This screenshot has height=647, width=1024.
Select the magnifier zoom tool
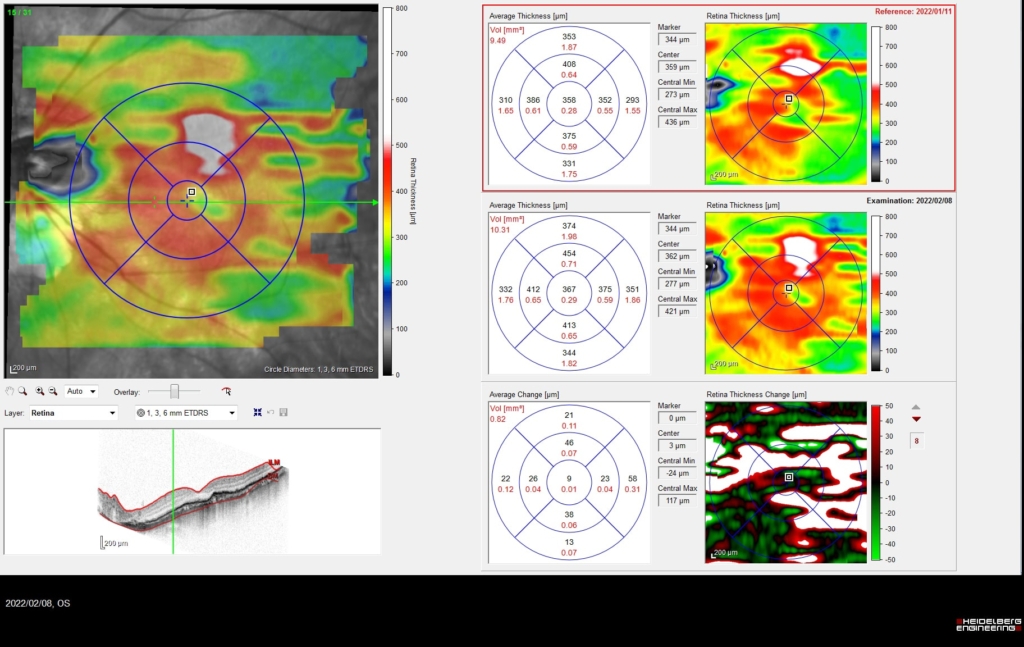tap(23, 392)
